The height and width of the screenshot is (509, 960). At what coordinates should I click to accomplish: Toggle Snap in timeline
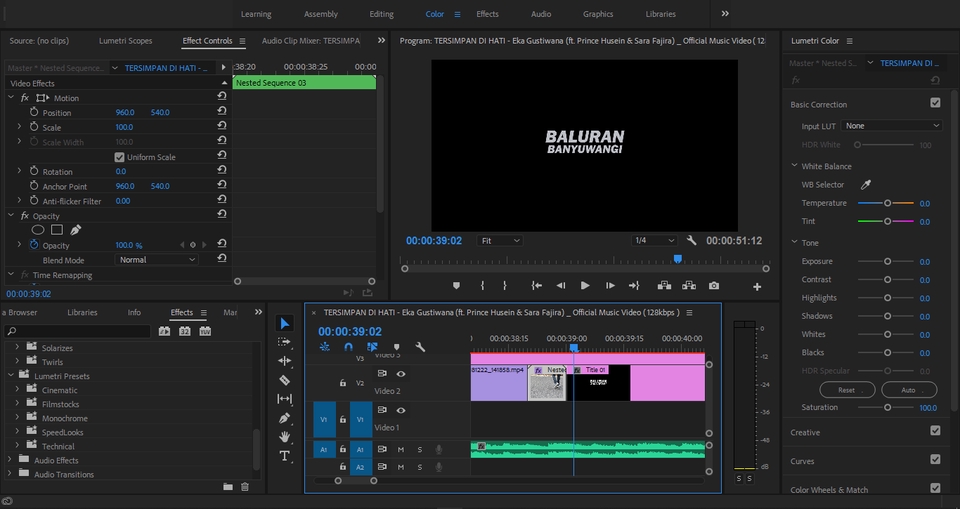point(348,347)
